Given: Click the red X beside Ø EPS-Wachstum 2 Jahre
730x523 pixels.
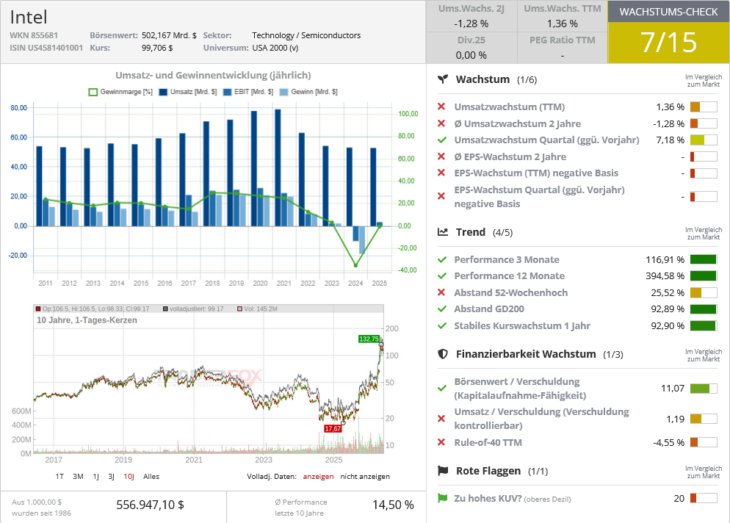Looking at the screenshot, I should tap(441, 156).
